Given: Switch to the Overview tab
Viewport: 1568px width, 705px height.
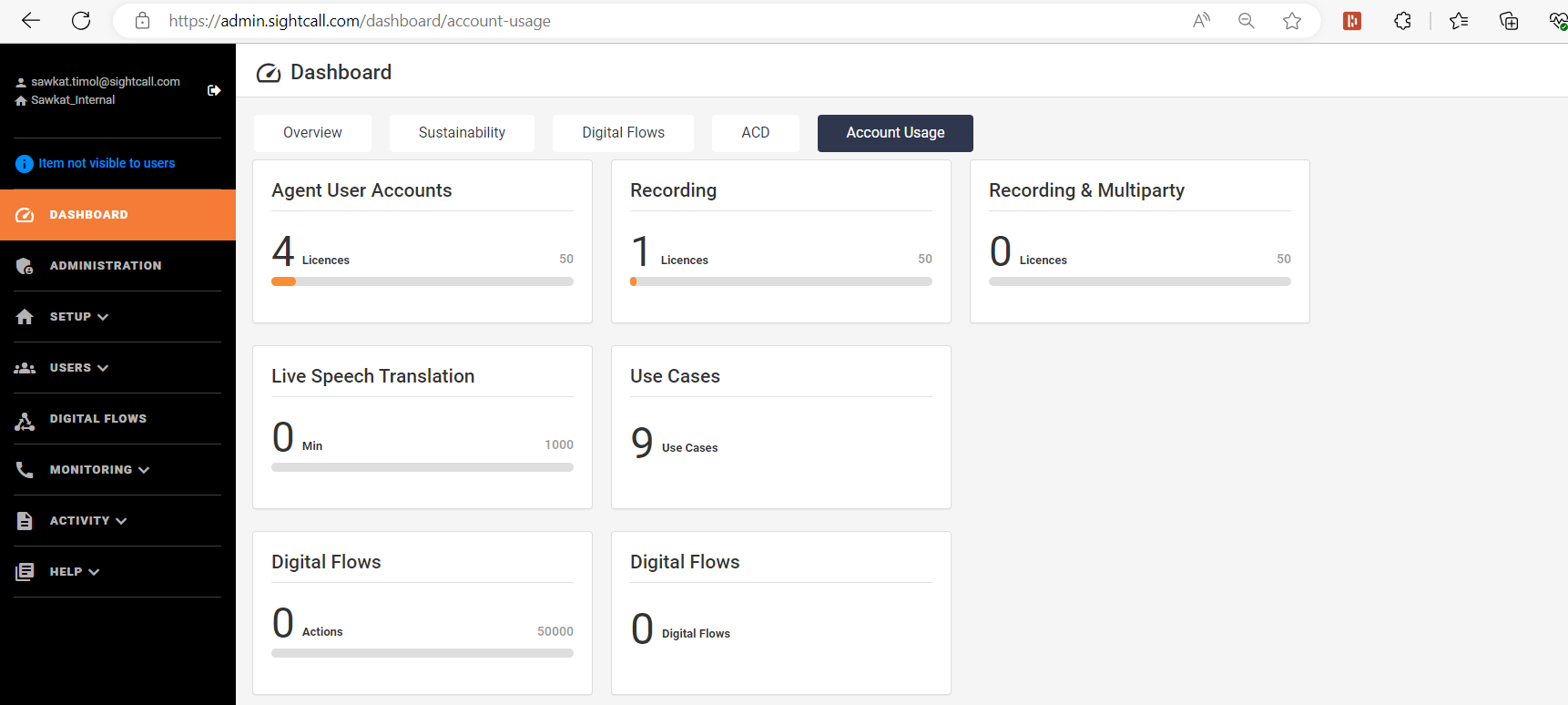Looking at the screenshot, I should point(312,133).
